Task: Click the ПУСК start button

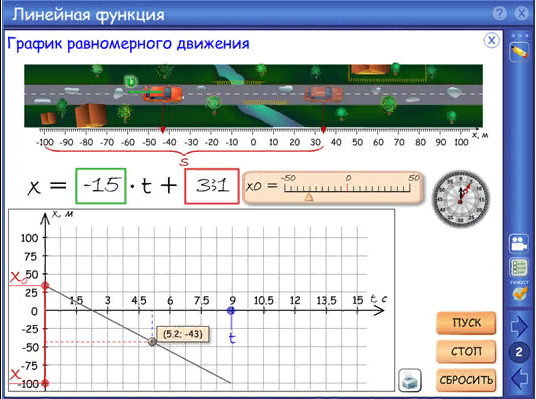Action: tap(466, 323)
